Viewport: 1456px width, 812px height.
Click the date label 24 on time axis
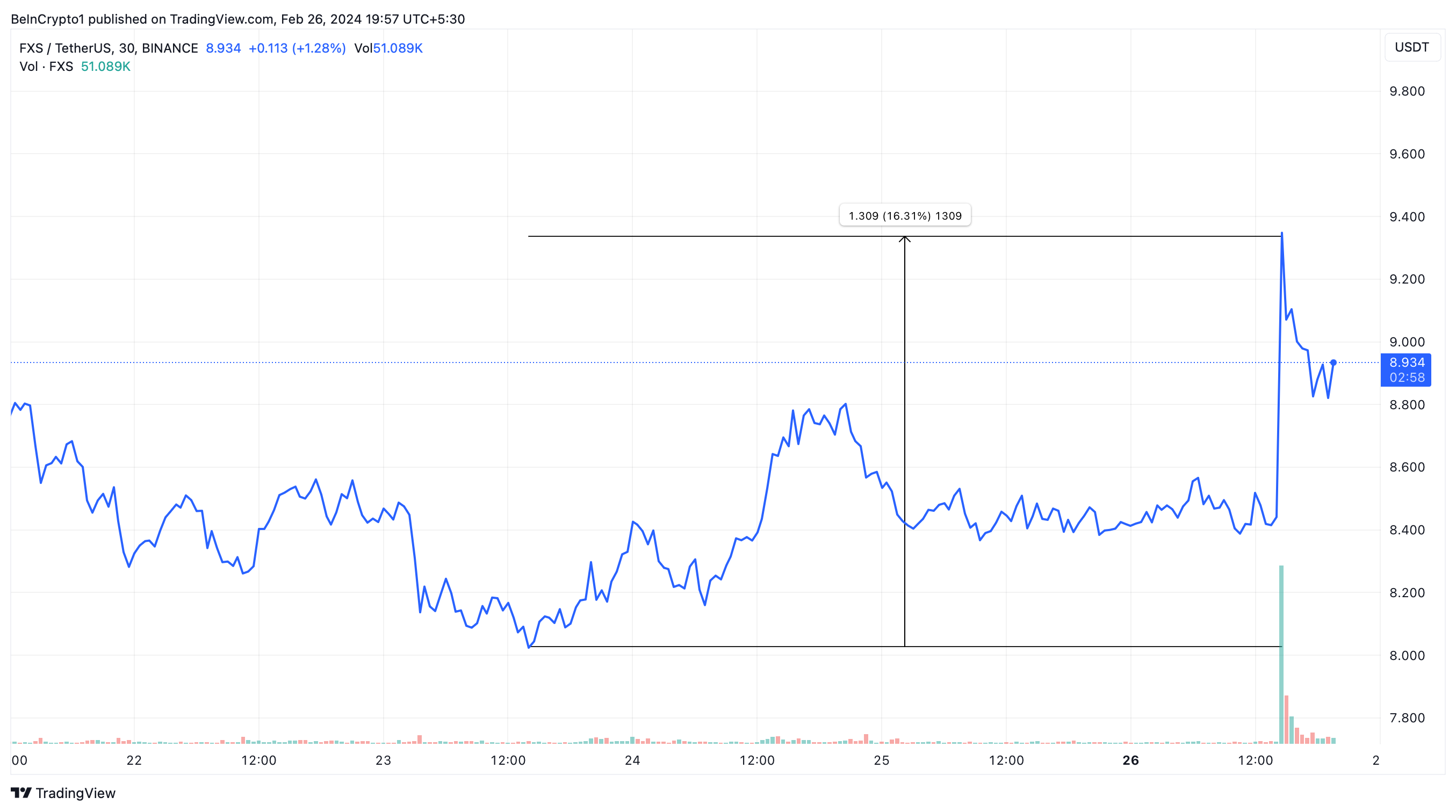click(x=632, y=760)
